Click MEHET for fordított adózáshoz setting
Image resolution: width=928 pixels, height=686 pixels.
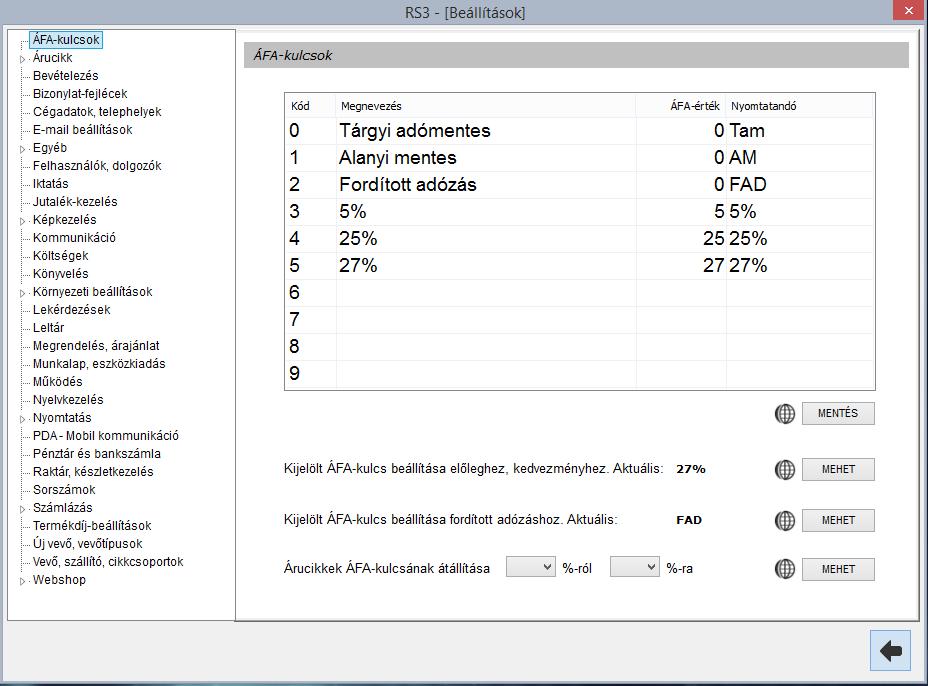tap(838, 520)
